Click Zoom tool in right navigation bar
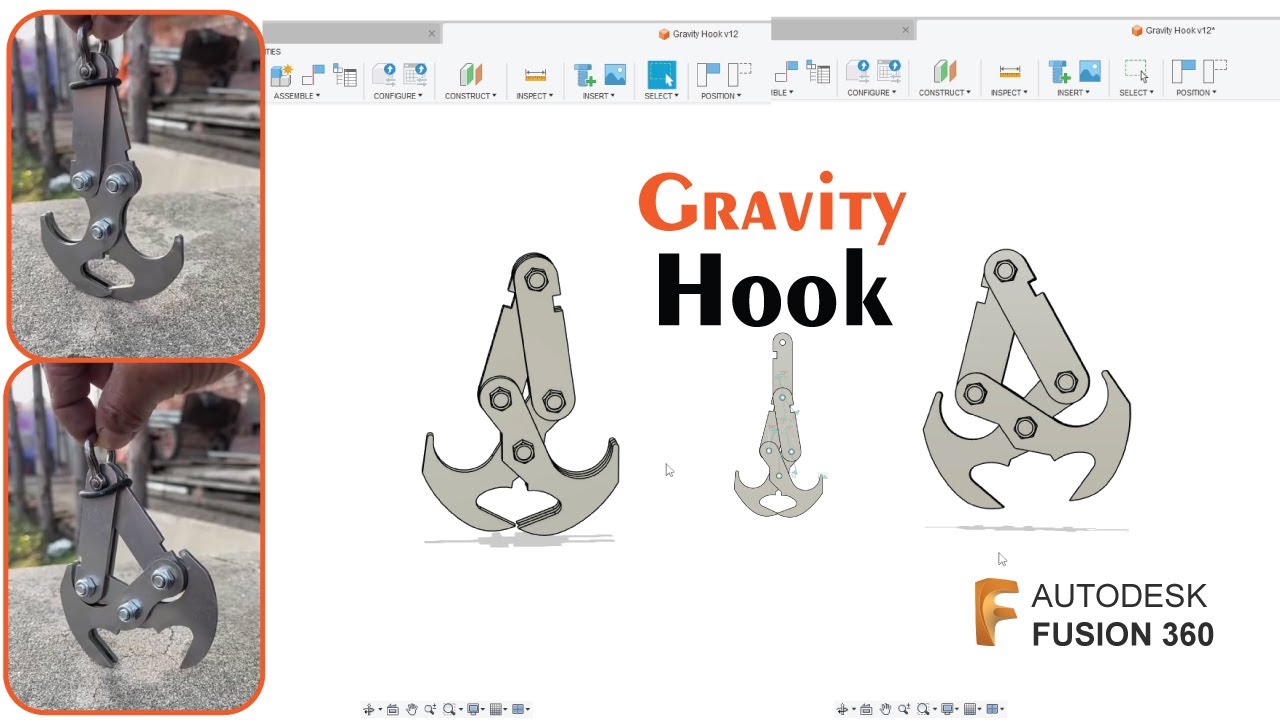 (x=903, y=709)
